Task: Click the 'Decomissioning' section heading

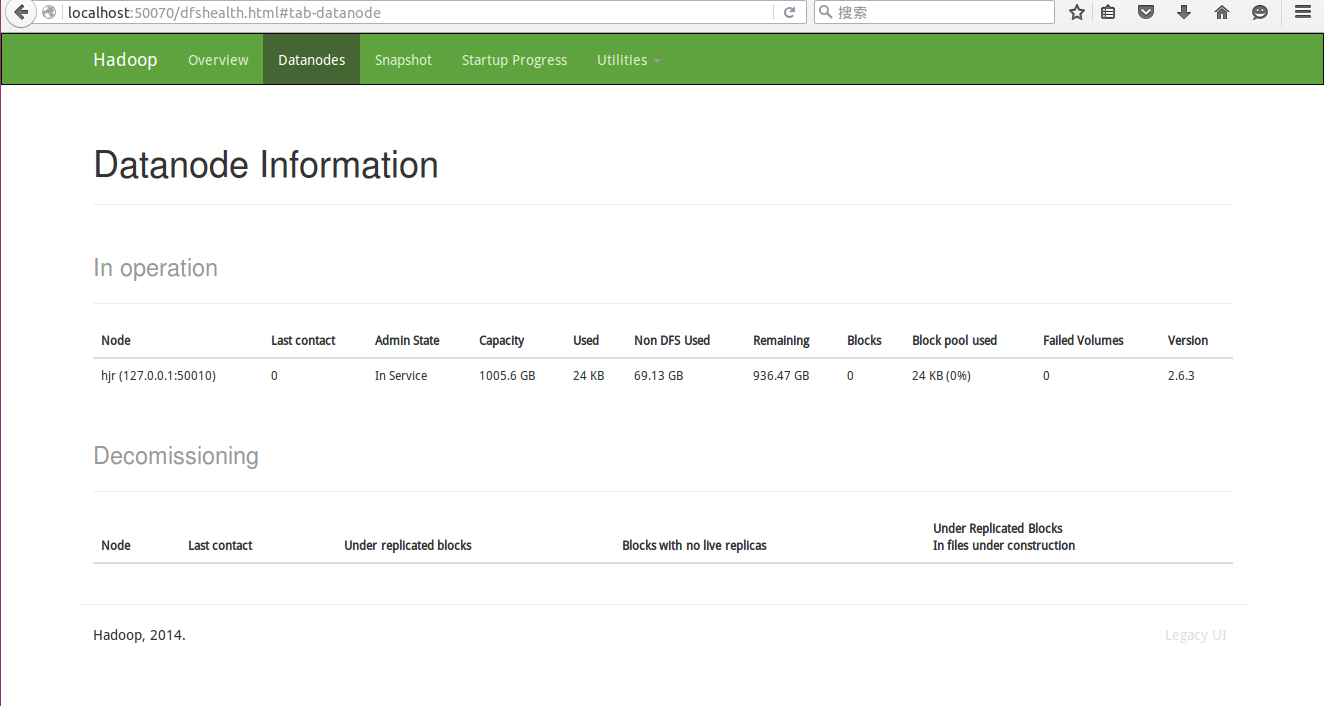Action: 176,456
